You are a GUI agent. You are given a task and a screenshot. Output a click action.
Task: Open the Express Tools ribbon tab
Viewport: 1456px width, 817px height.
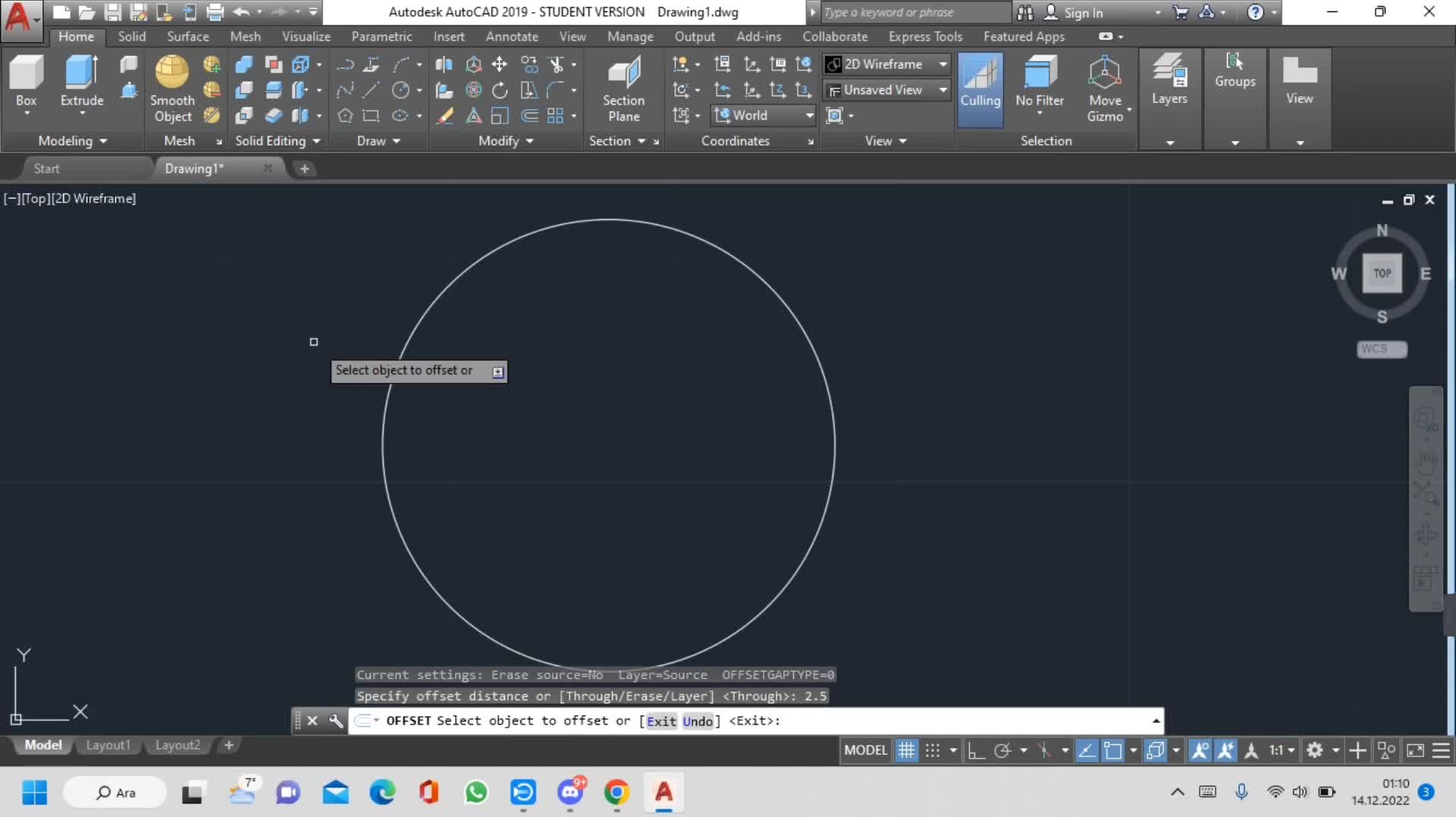pyautogui.click(x=925, y=36)
